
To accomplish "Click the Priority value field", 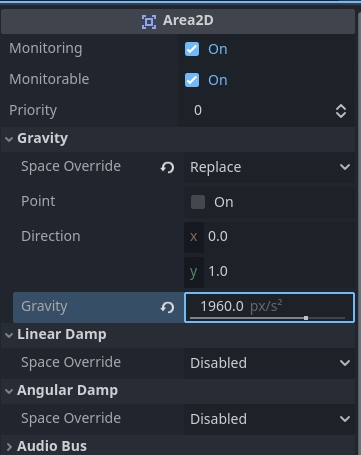I will [x=260, y=111].
